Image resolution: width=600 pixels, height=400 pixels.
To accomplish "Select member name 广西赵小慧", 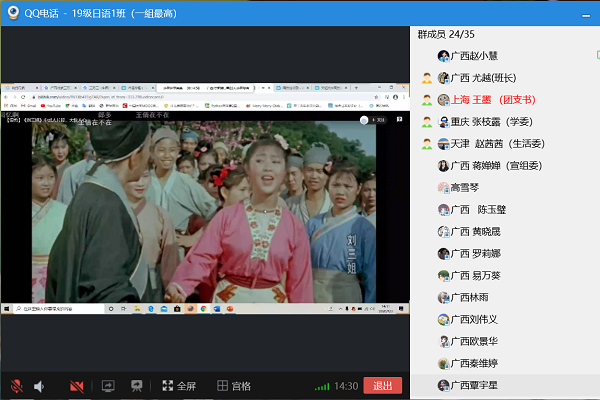I will point(474,56).
